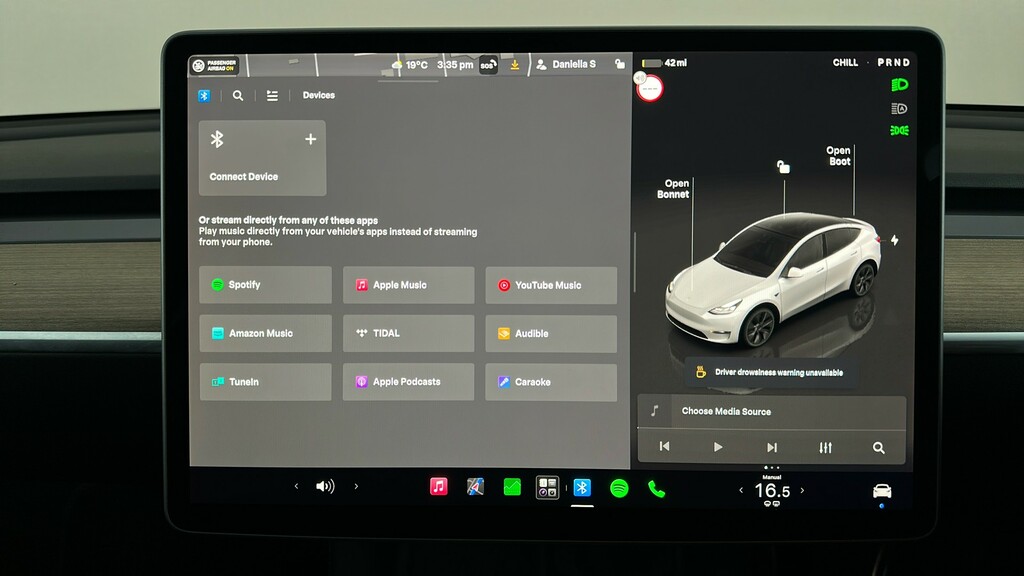Toggle the green fog light icon
1024x576 pixels.
coord(899,131)
